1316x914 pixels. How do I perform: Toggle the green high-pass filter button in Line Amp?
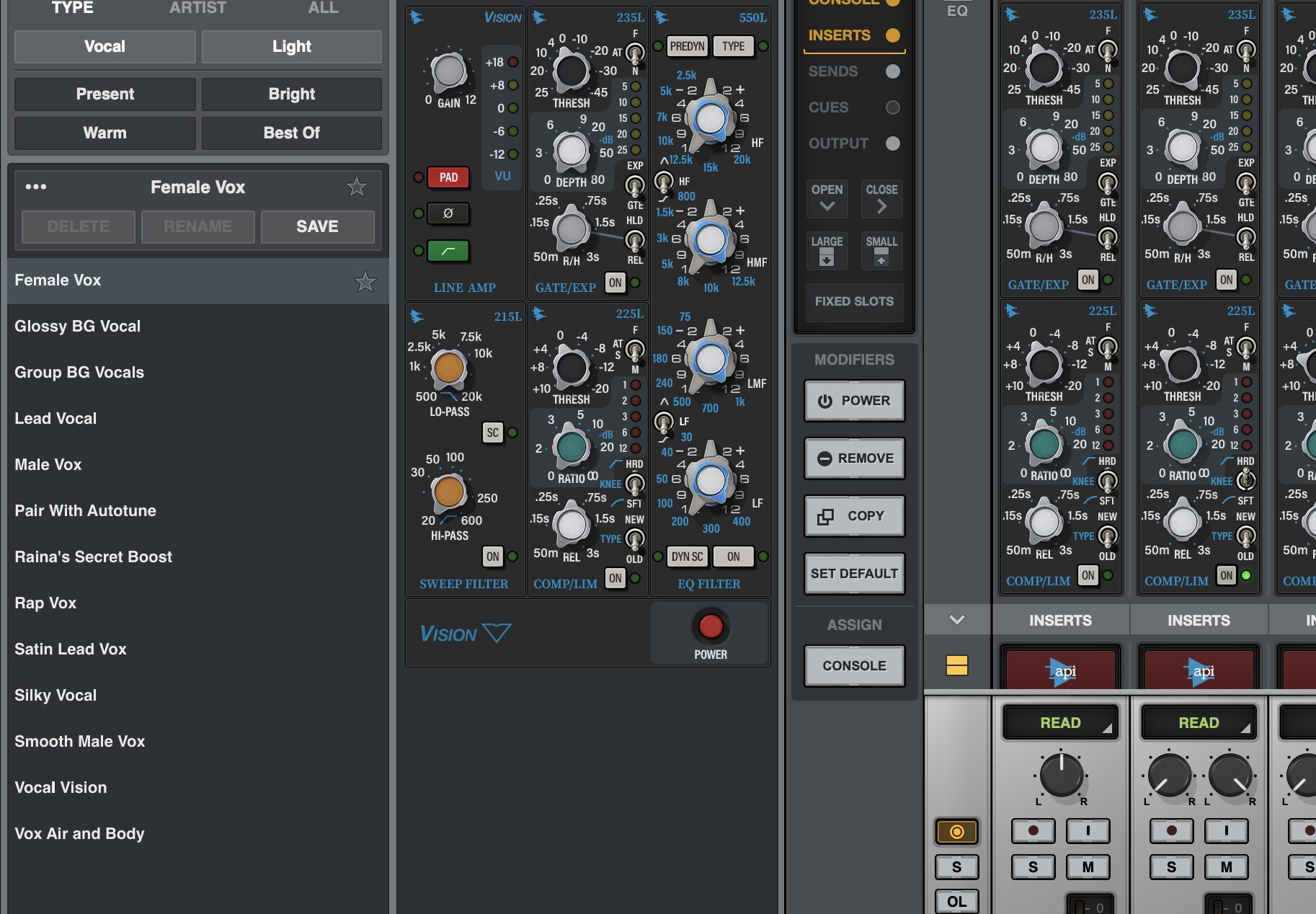[448, 251]
